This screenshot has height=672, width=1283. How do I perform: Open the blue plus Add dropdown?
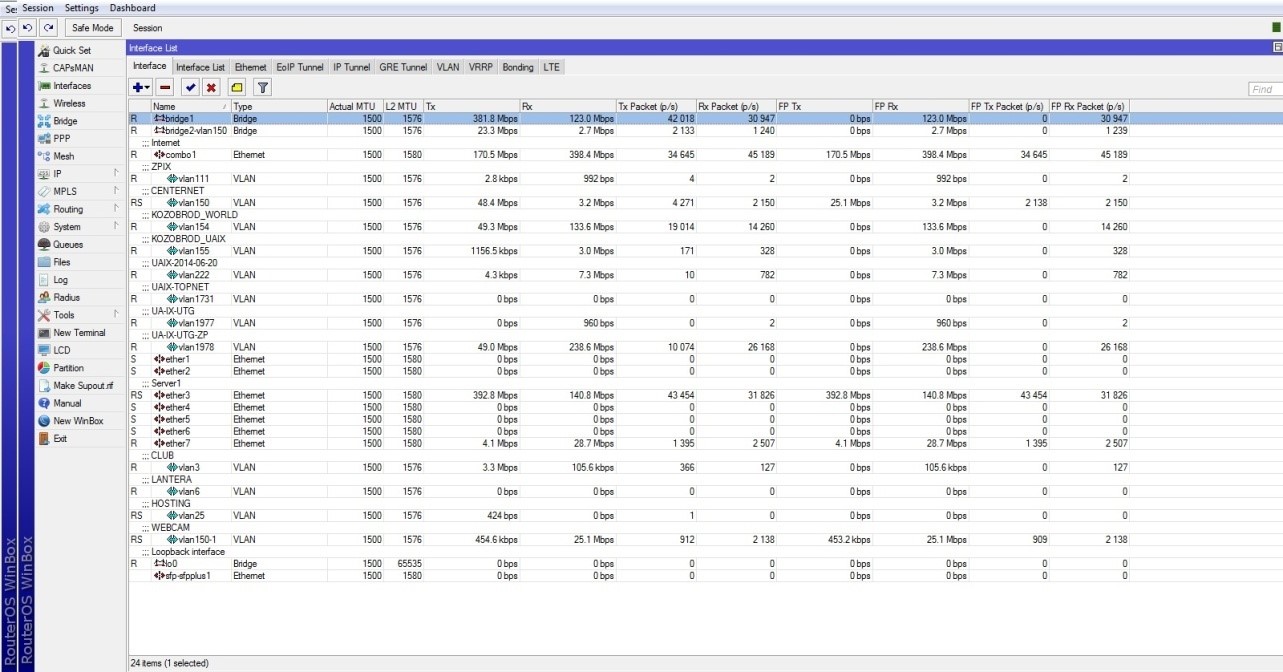click(x=141, y=88)
